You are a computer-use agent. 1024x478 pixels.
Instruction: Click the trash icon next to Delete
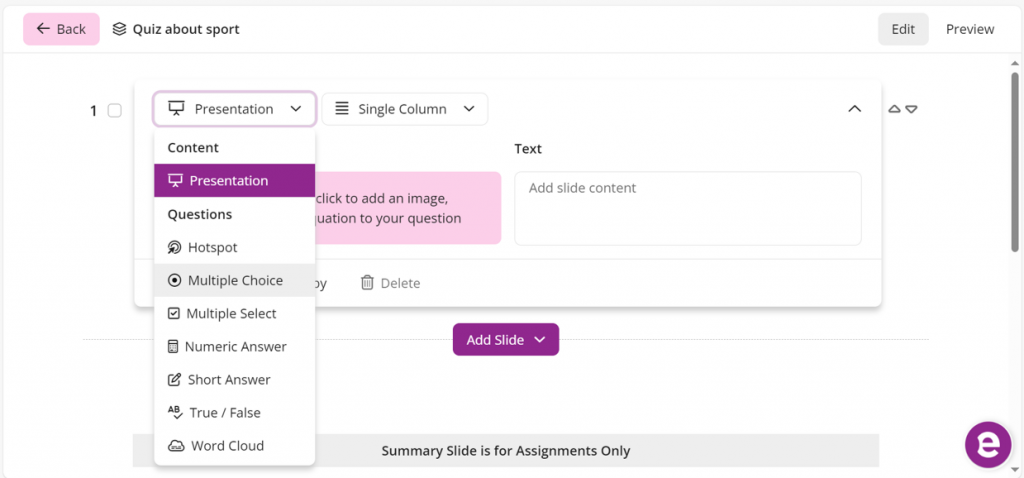(x=367, y=283)
